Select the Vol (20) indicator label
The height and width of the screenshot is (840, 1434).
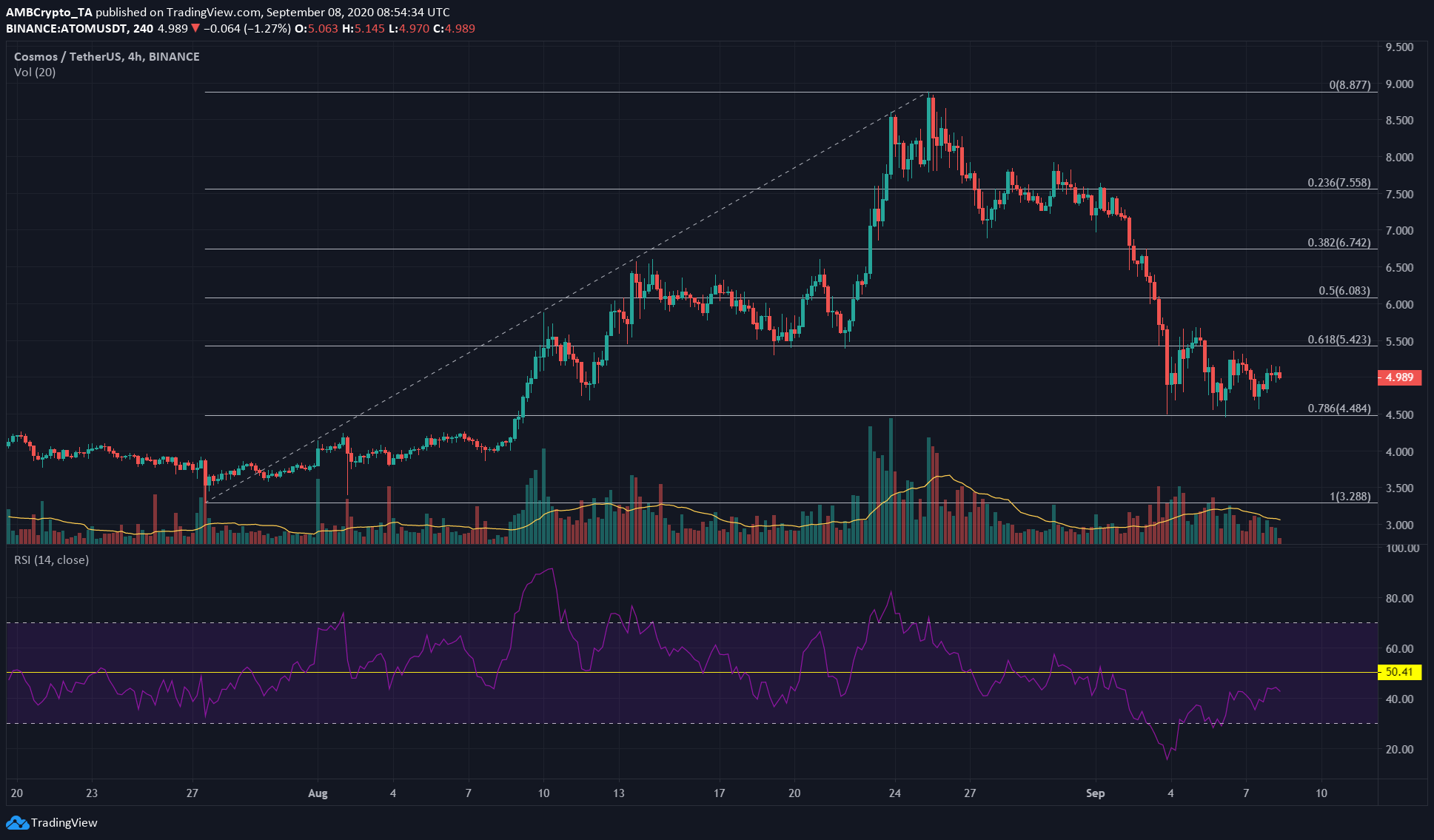(x=35, y=73)
